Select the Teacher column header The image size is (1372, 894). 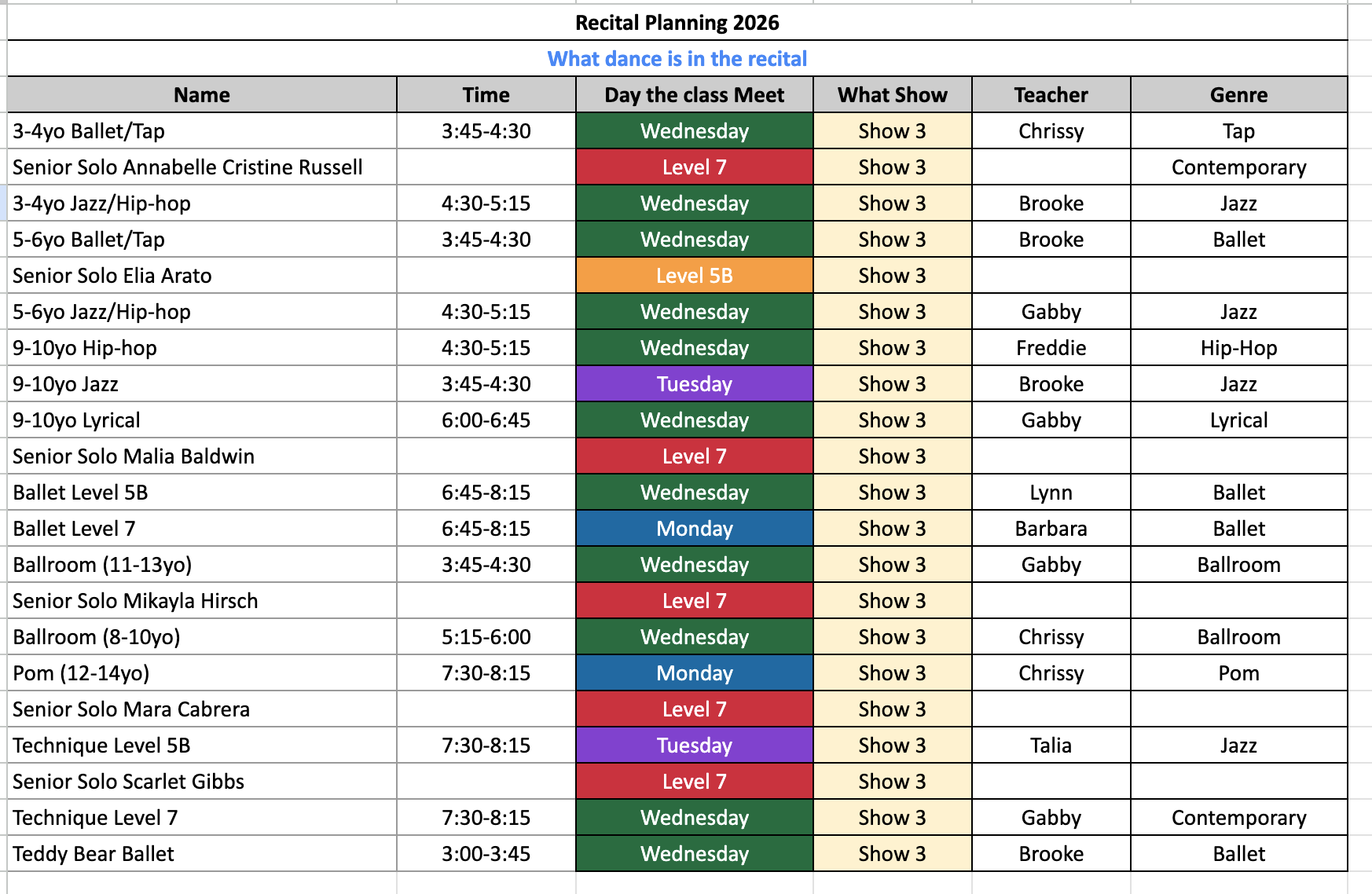[1051, 95]
